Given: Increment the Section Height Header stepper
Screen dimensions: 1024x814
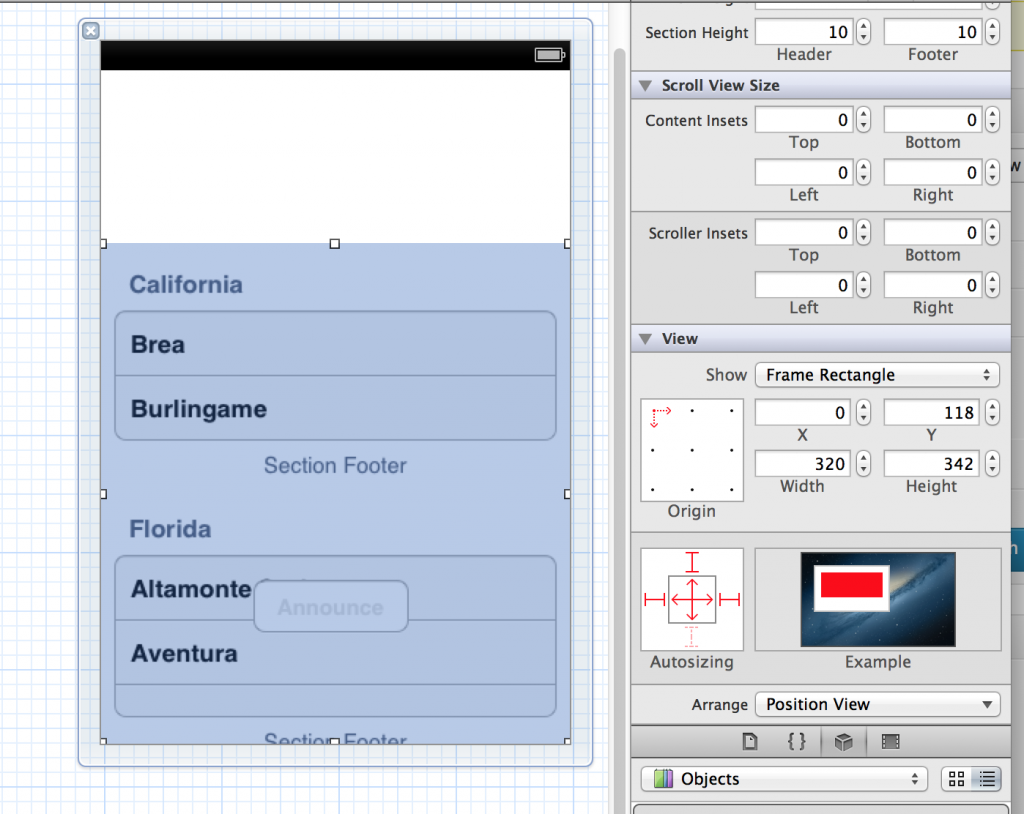Looking at the screenshot, I should point(863,25).
